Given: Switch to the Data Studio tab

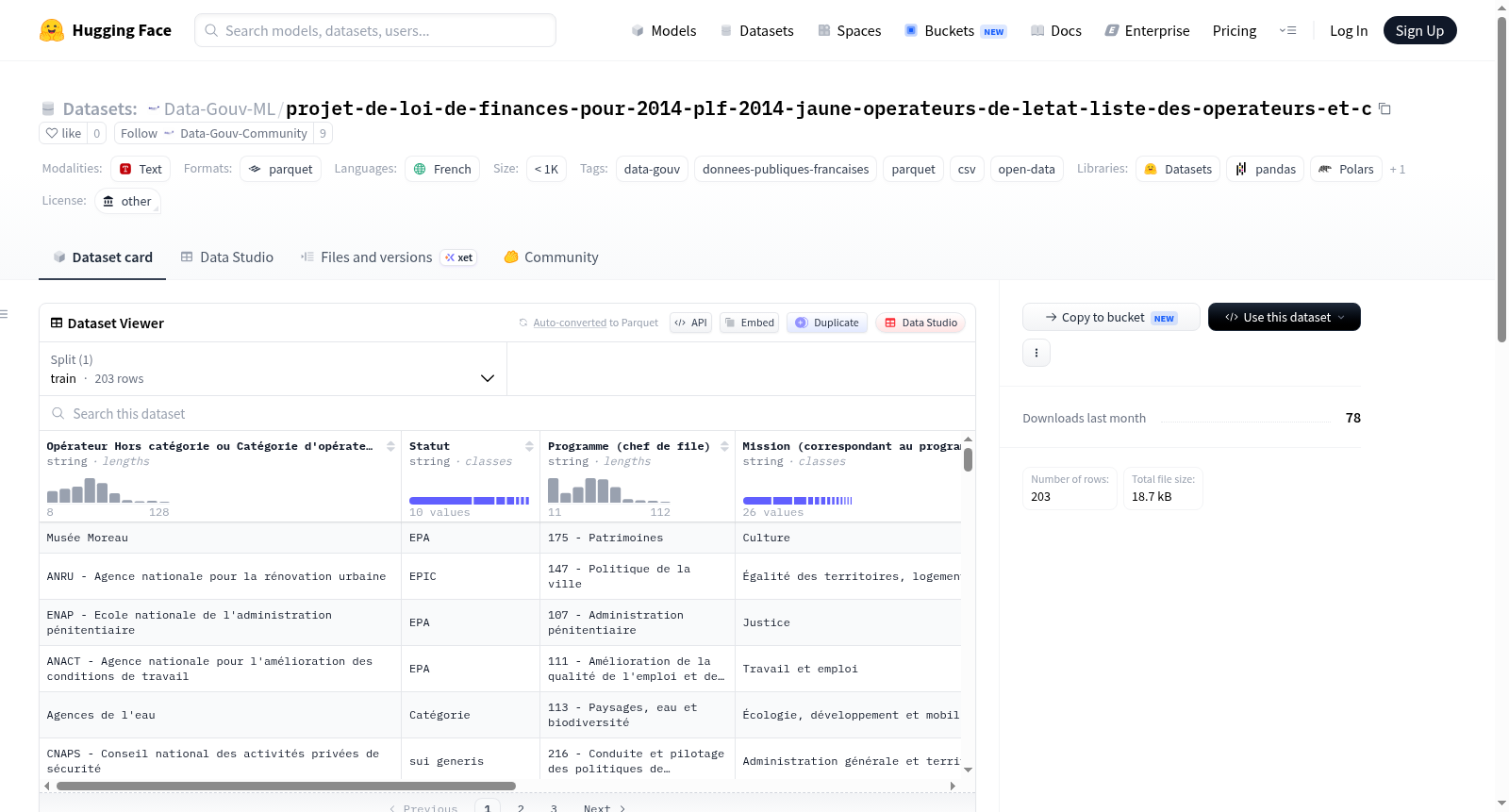Looking at the screenshot, I should [x=227, y=257].
